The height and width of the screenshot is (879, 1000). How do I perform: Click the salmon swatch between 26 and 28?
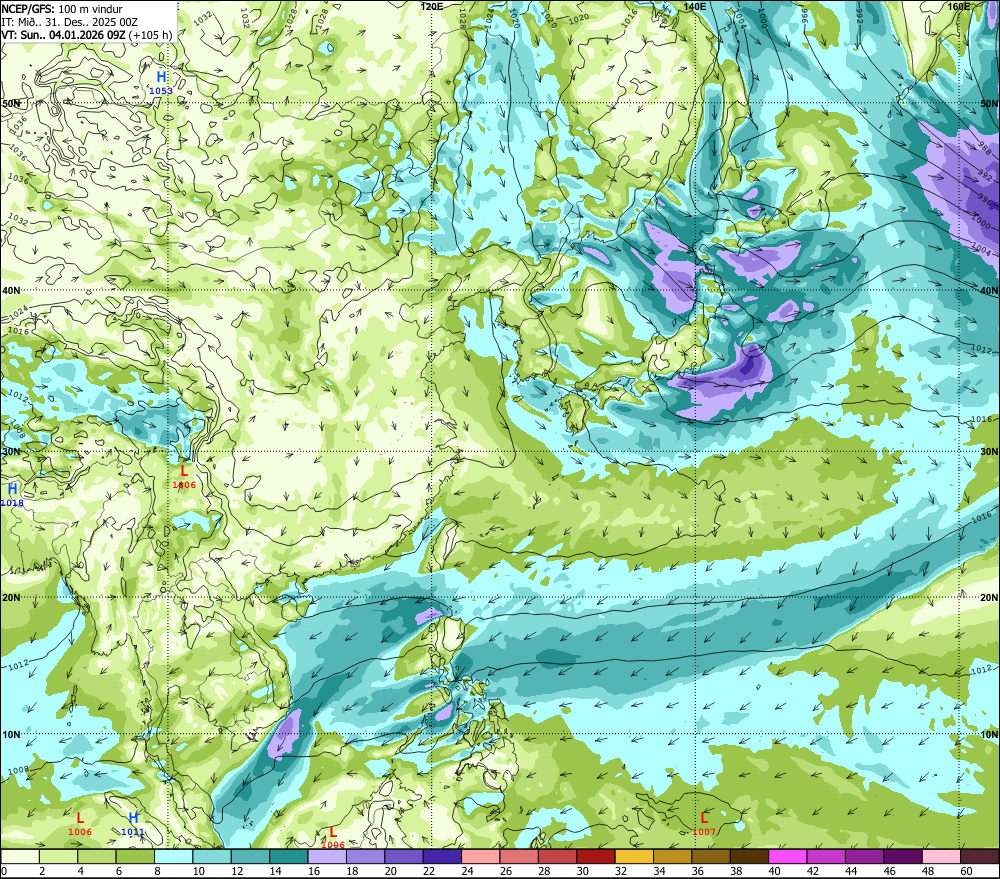pyautogui.click(x=519, y=856)
